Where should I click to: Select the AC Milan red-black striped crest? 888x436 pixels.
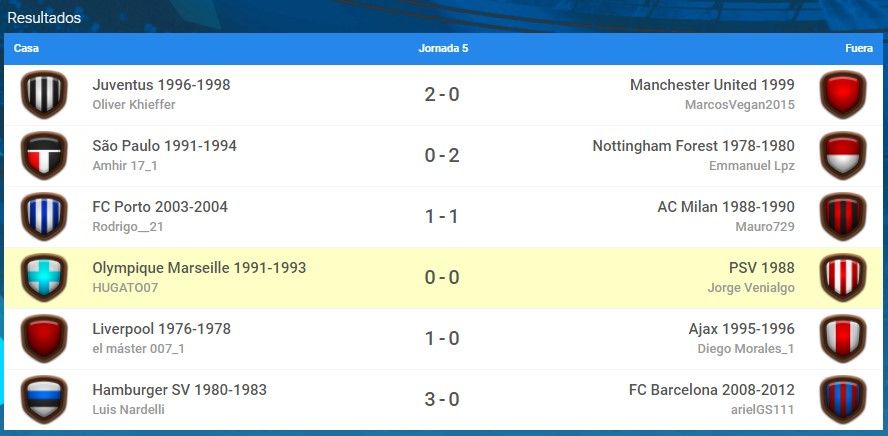pos(843,217)
